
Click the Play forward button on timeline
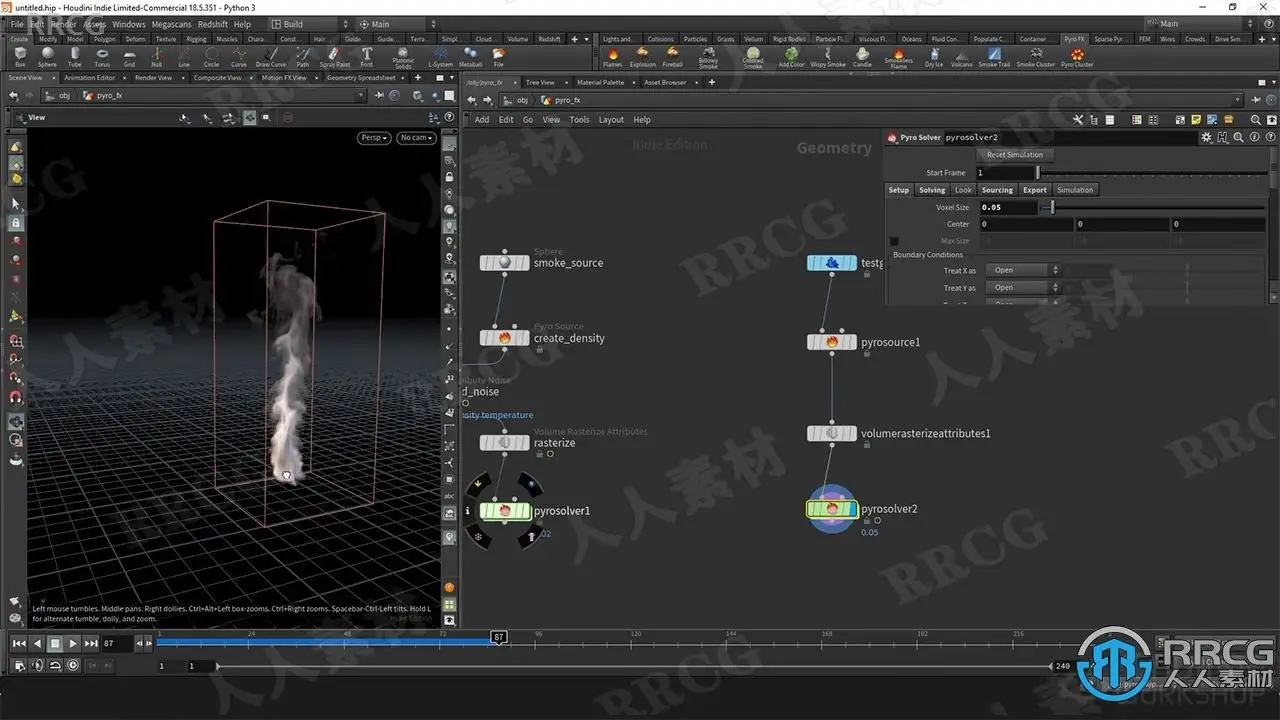(x=73, y=644)
